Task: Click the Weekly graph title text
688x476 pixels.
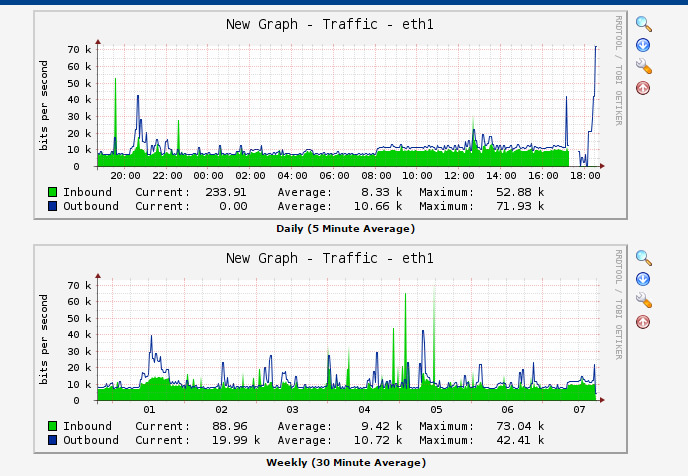Action: pyautogui.click(x=330, y=258)
